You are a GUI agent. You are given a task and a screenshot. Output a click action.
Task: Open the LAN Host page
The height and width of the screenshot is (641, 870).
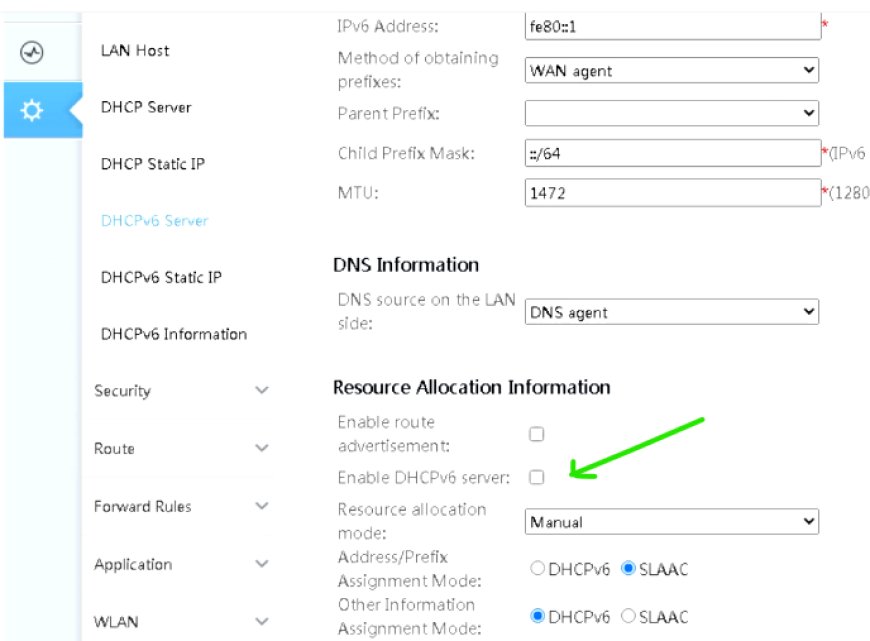(135, 51)
